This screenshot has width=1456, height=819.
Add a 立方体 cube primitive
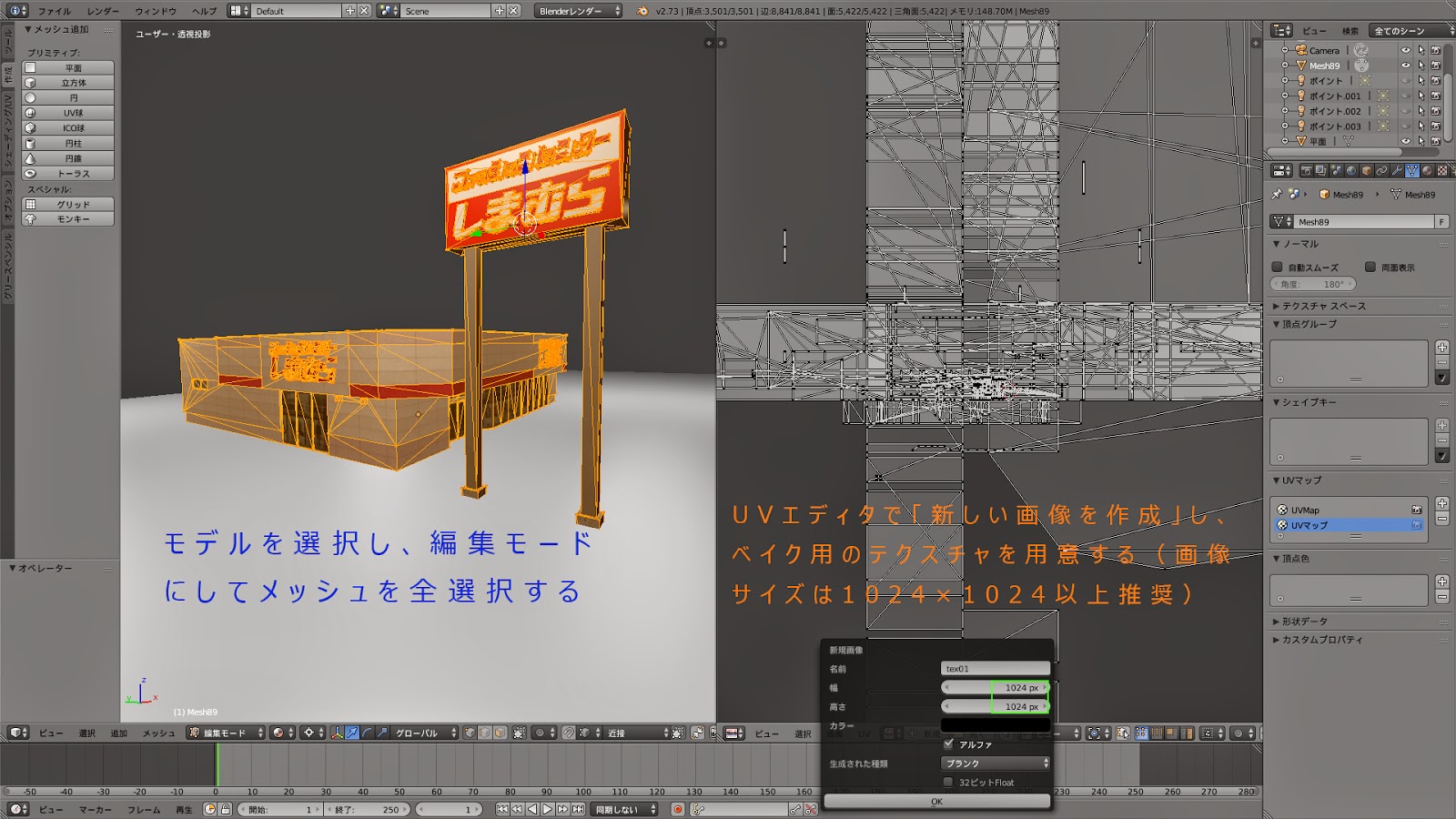(68, 83)
